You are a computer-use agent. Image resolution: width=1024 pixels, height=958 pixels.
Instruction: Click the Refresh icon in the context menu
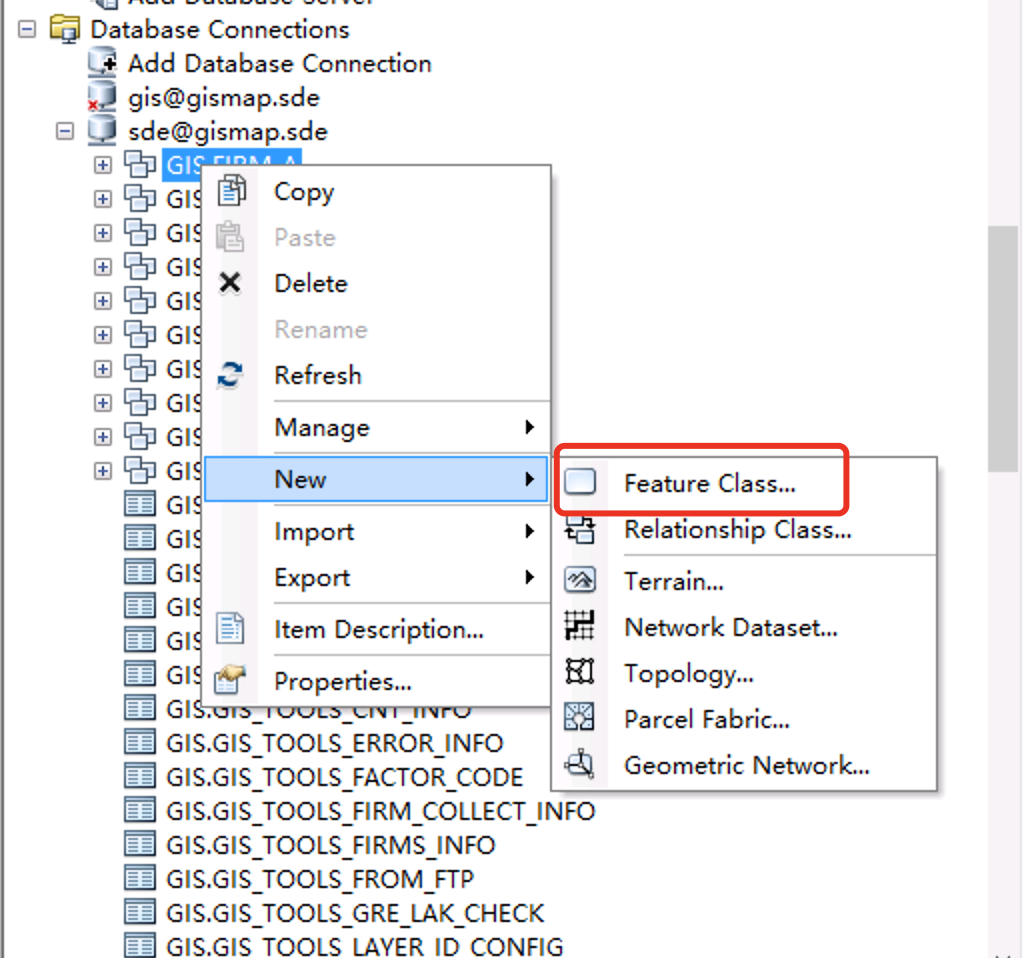click(x=231, y=375)
